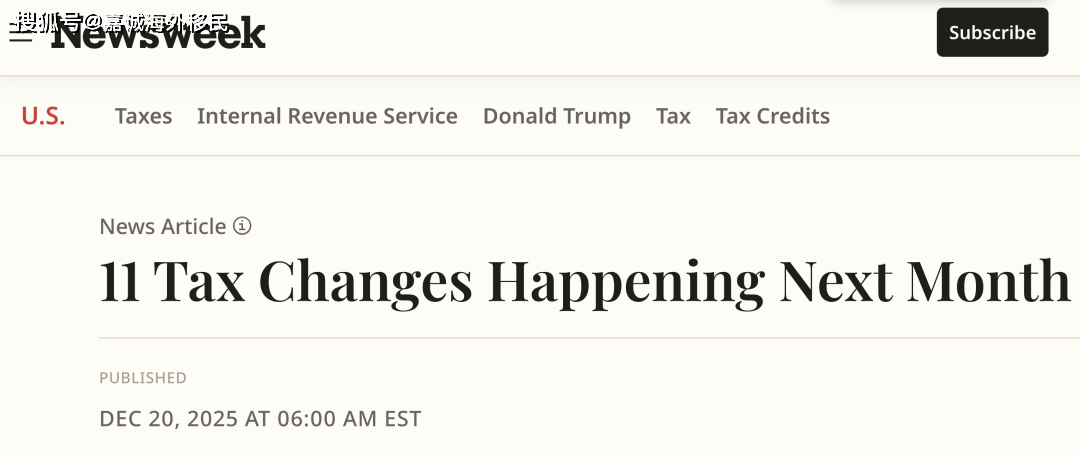Screen dimensions: 1080x455
Task: Open the Donald Trump topic link
Action: click(556, 116)
